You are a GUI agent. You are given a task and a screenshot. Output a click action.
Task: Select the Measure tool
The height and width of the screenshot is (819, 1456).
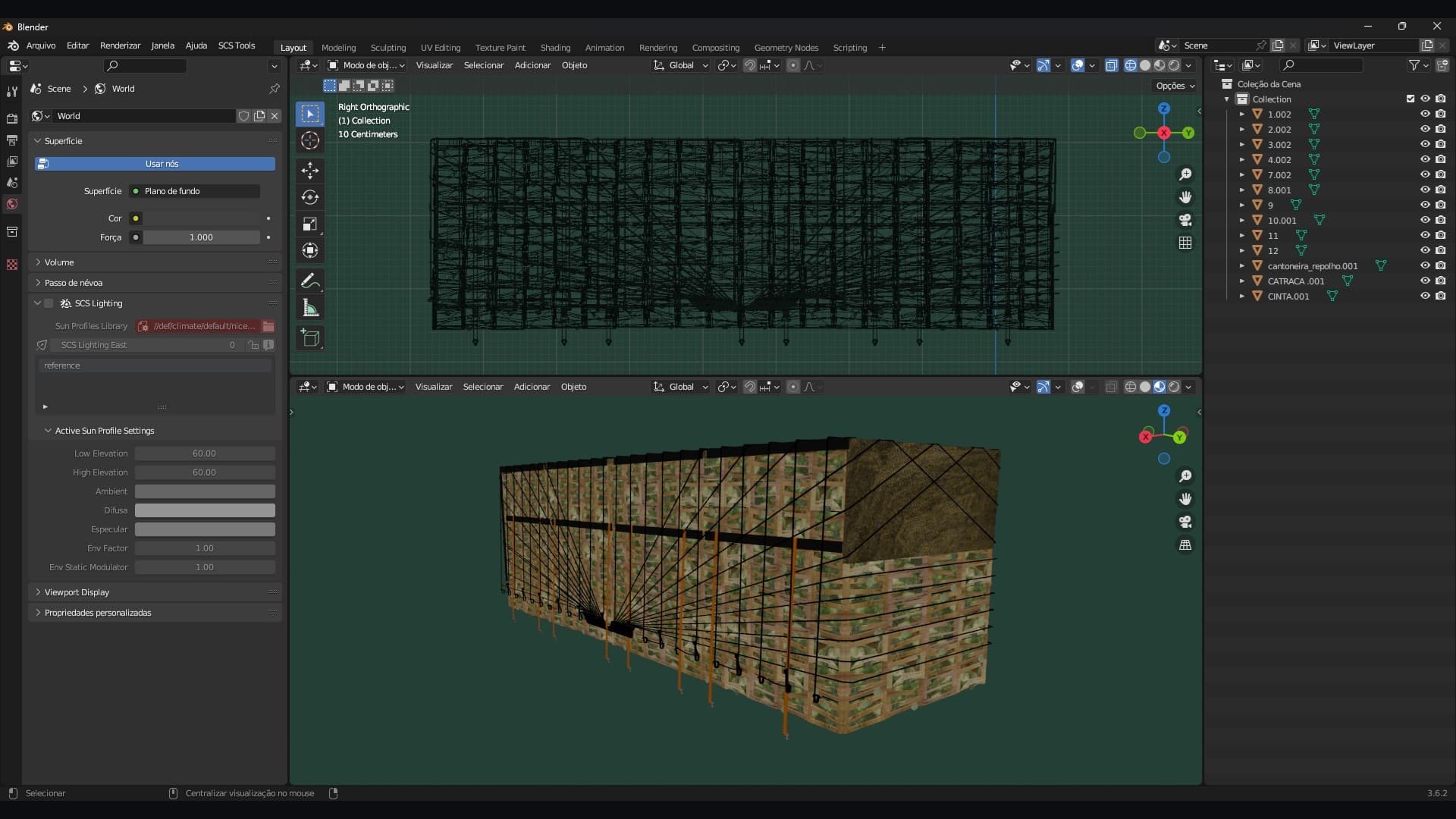point(309,307)
